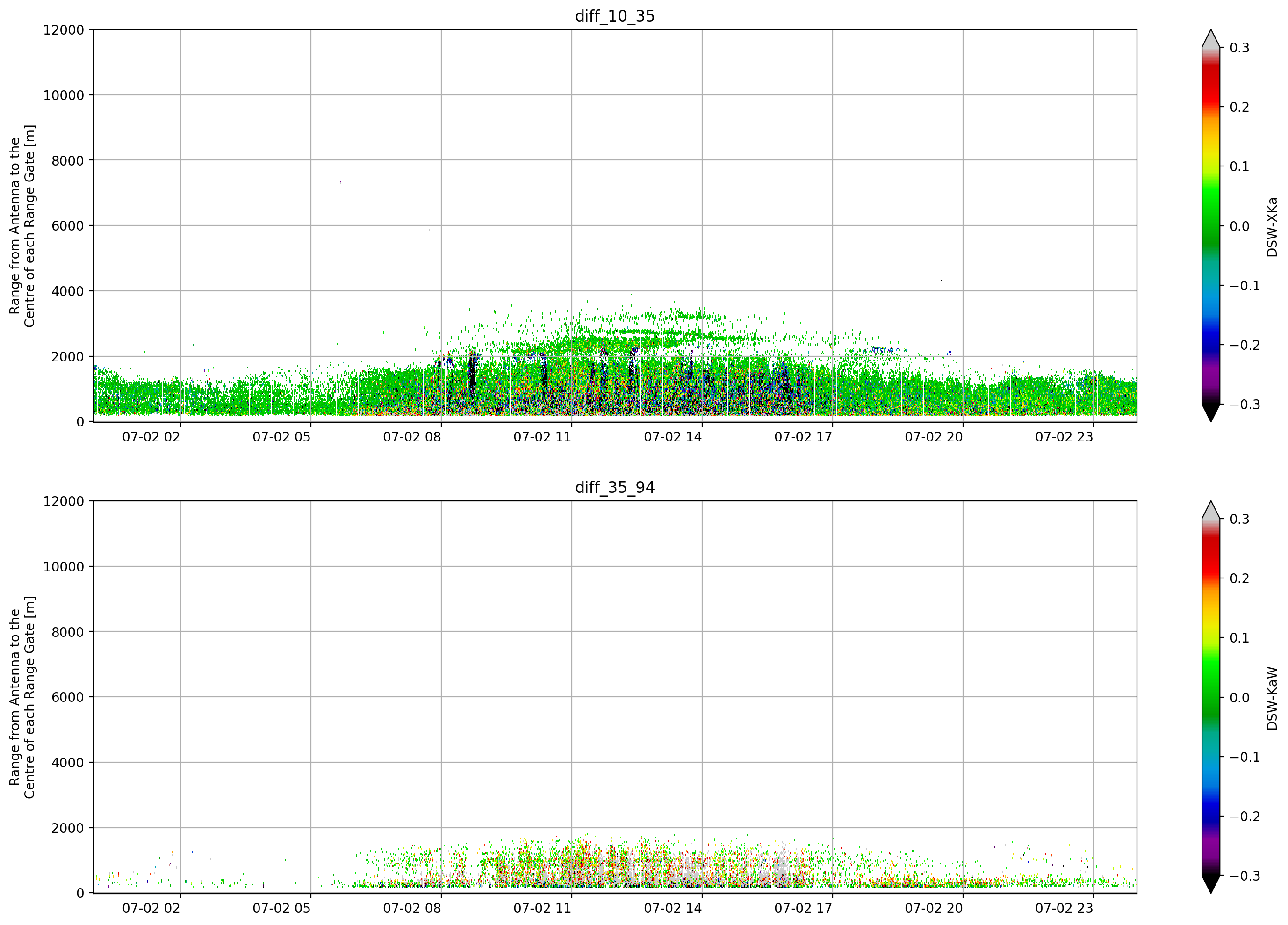Click the 10000 y-tick in diff_10_35 plot

click(64, 95)
